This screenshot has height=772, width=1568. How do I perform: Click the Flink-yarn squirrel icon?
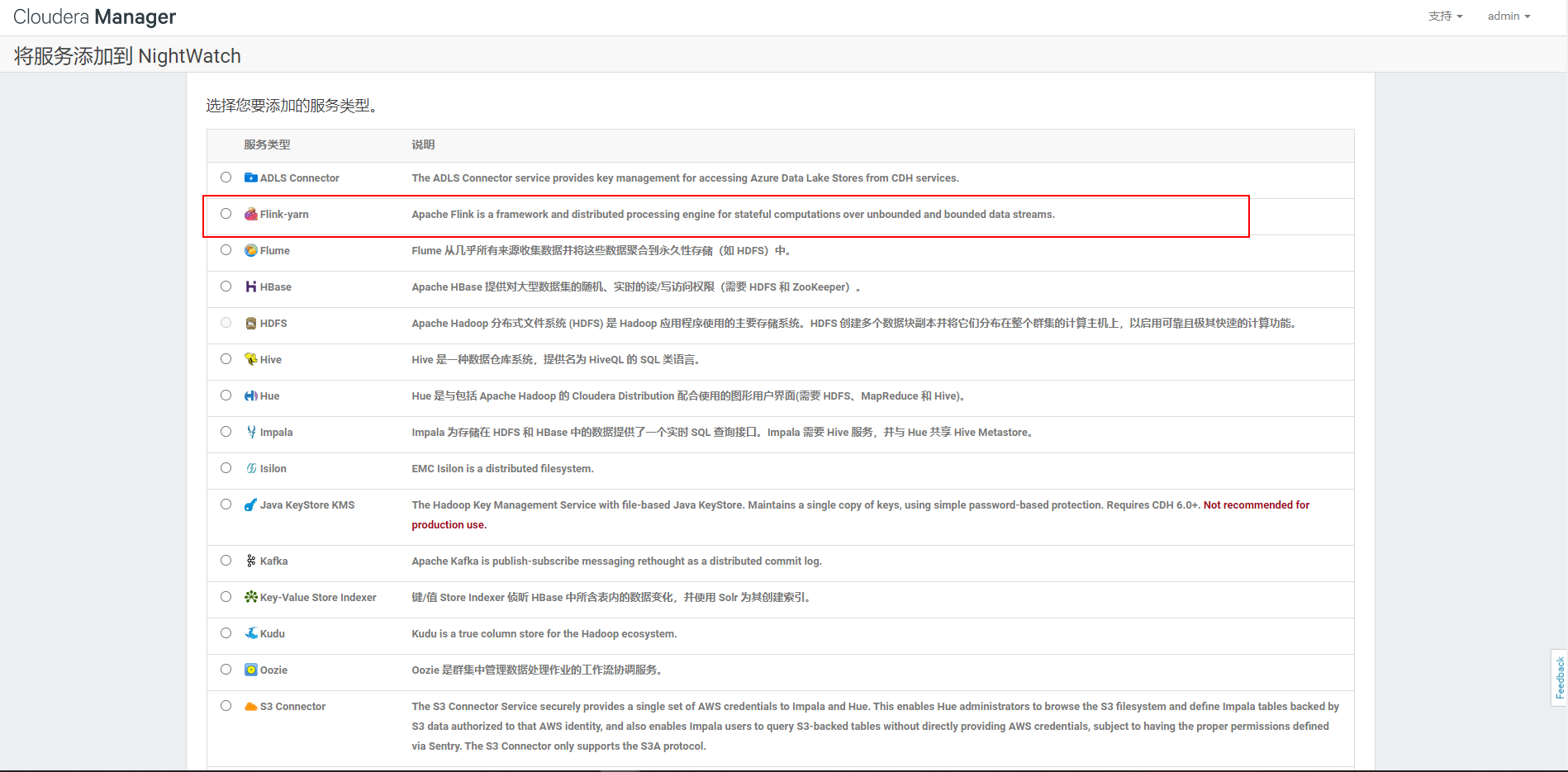tap(251, 214)
